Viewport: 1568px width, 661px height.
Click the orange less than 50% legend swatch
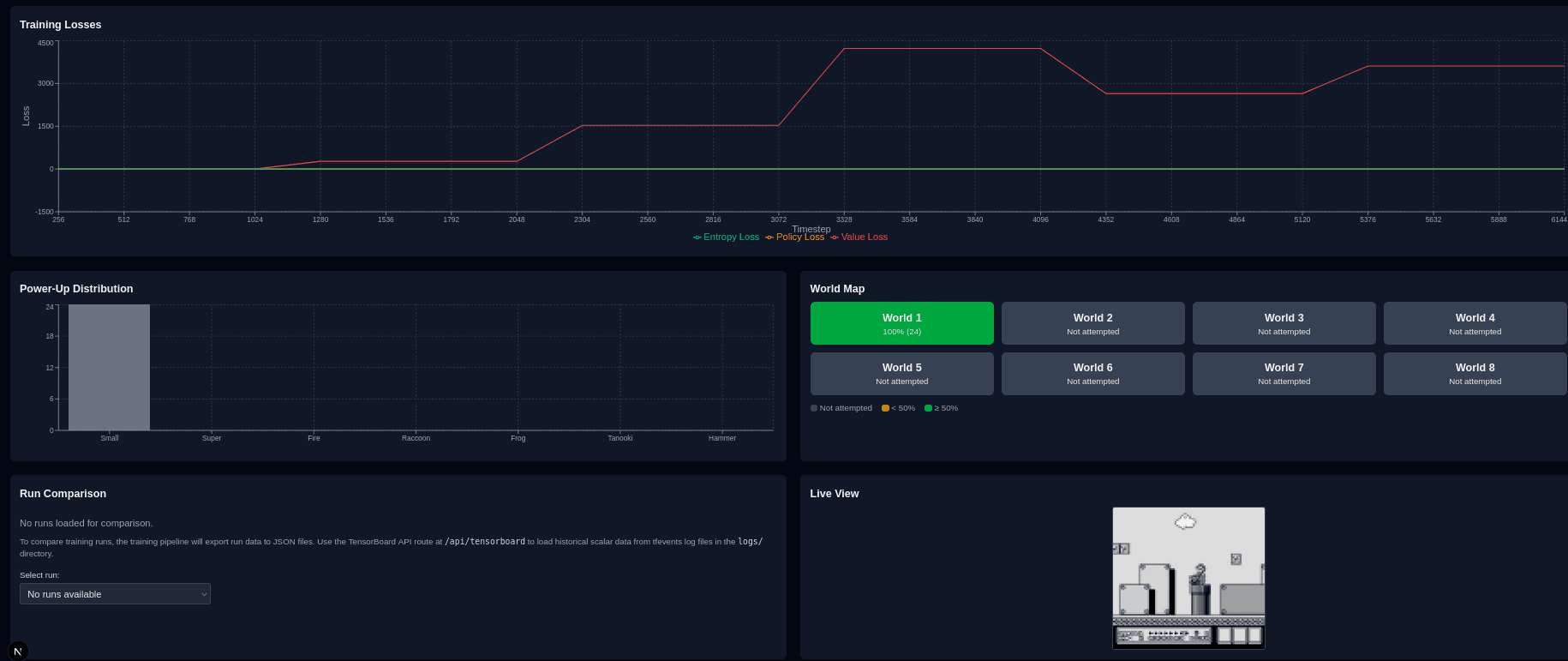click(885, 408)
